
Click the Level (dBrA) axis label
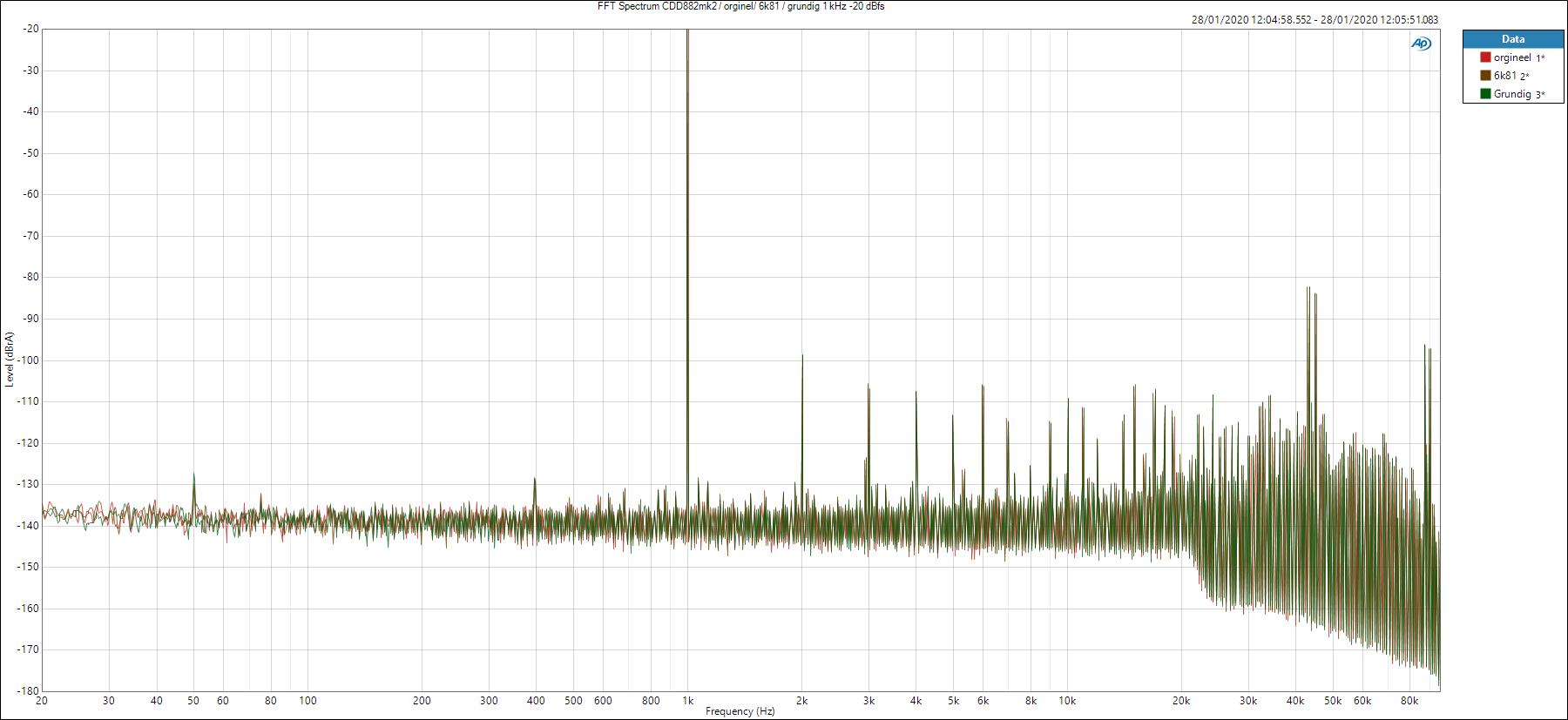coord(9,359)
